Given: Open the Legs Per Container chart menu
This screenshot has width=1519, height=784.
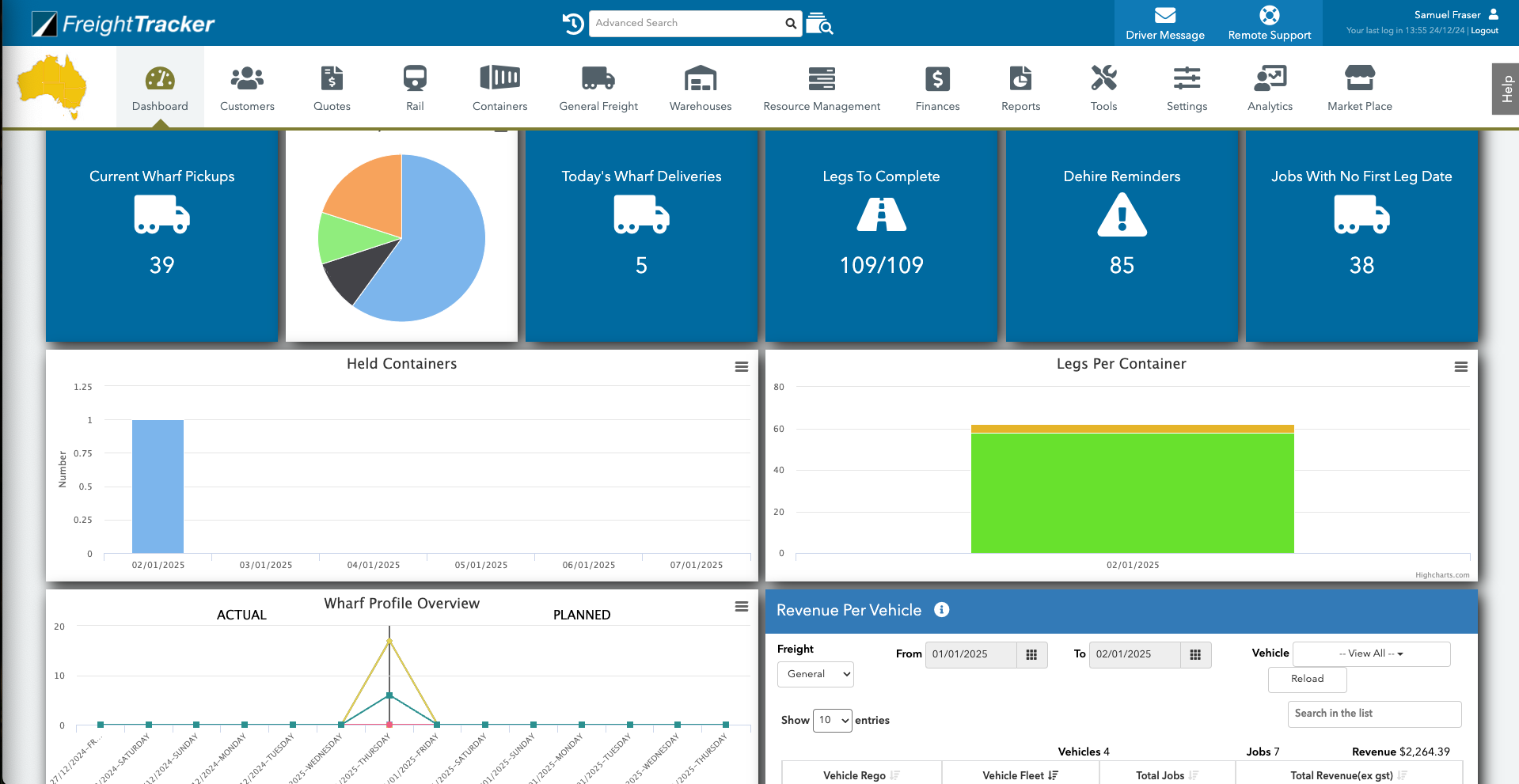Looking at the screenshot, I should click(1460, 366).
